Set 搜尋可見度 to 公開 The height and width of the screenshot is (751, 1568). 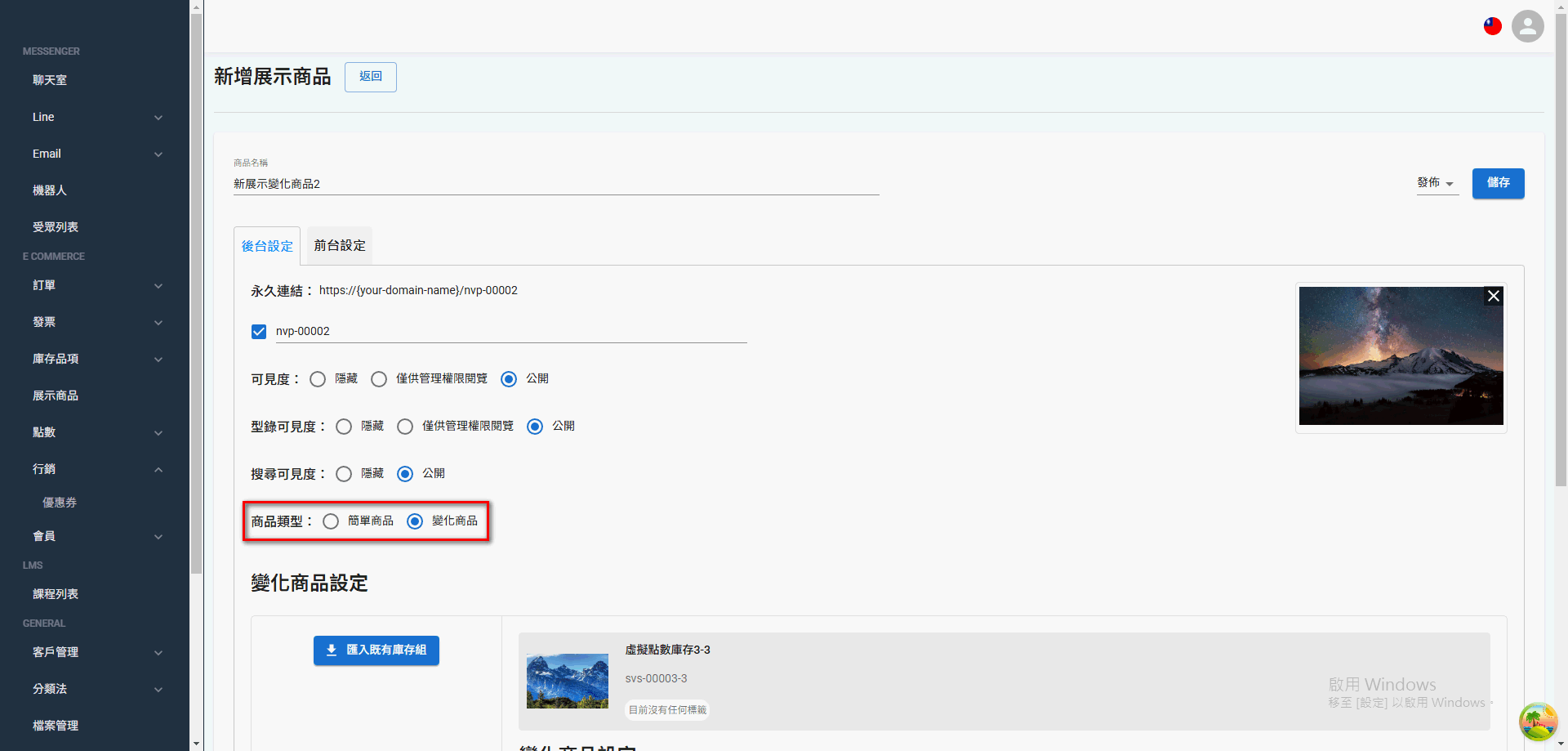(x=405, y=474)
